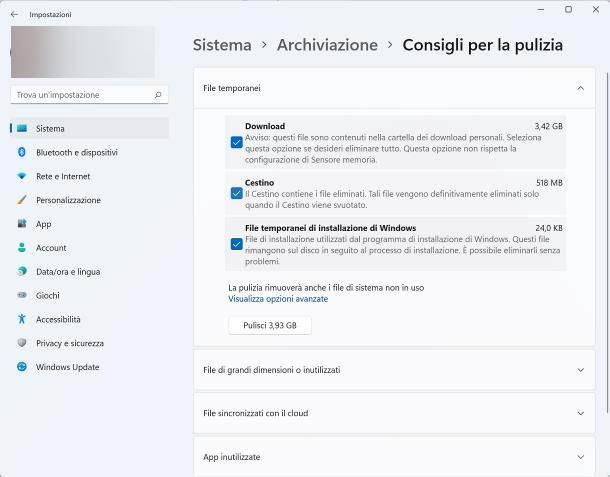Open Data/ora e lingua label
Viewport: 610px width, 477px height.
(x=68, y=272)
